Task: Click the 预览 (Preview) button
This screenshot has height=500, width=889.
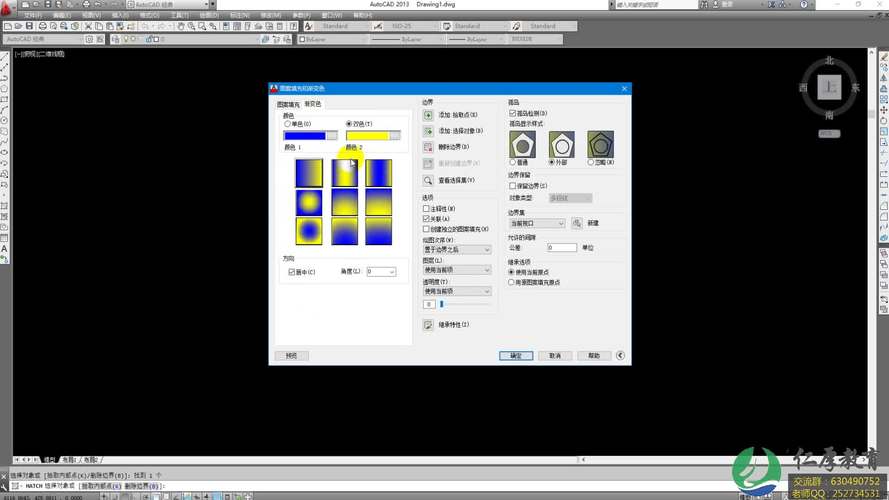Action: [291, 355]
